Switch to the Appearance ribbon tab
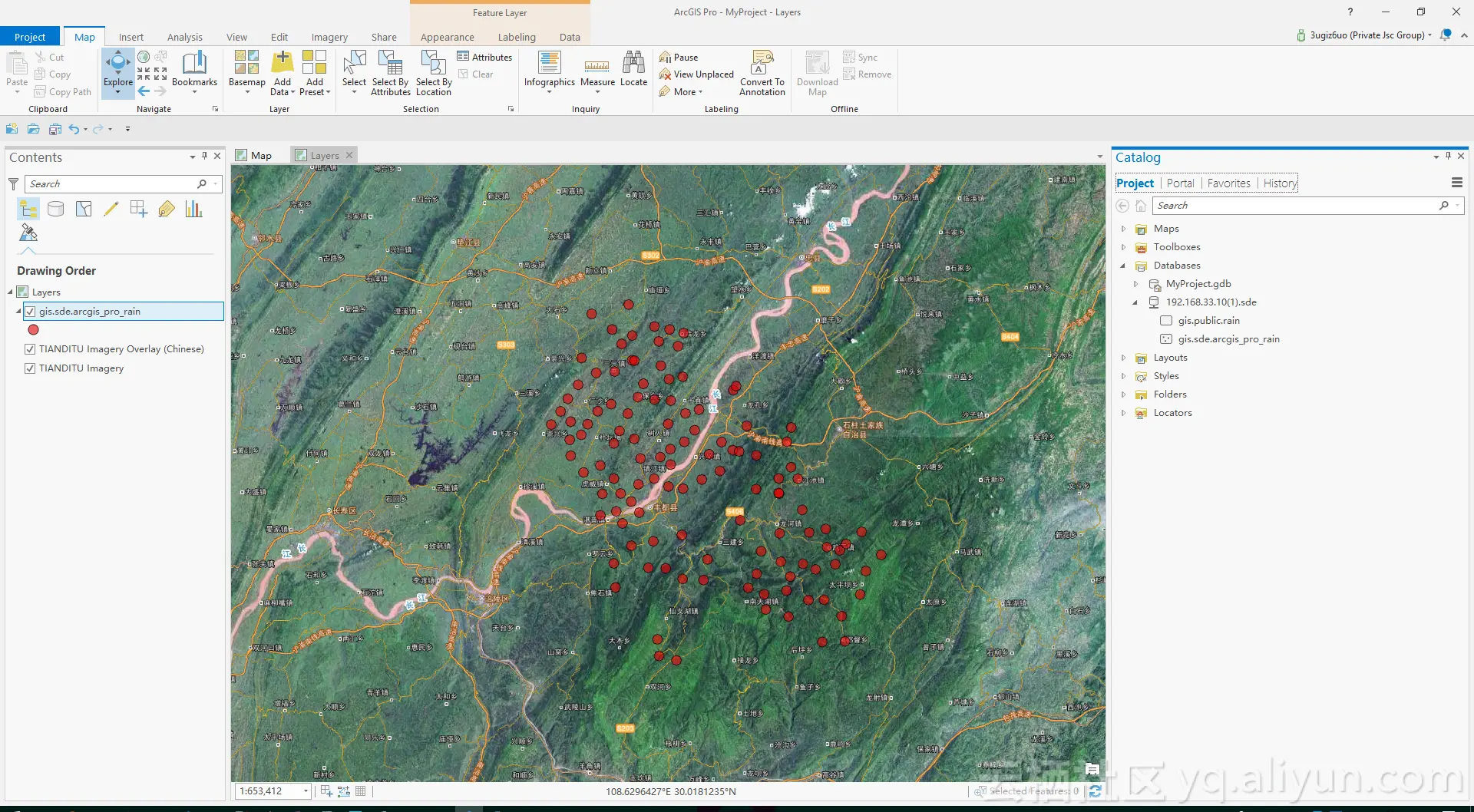Screen dimensions: 1474x812 pyautogui.click(x=447, y=36)
